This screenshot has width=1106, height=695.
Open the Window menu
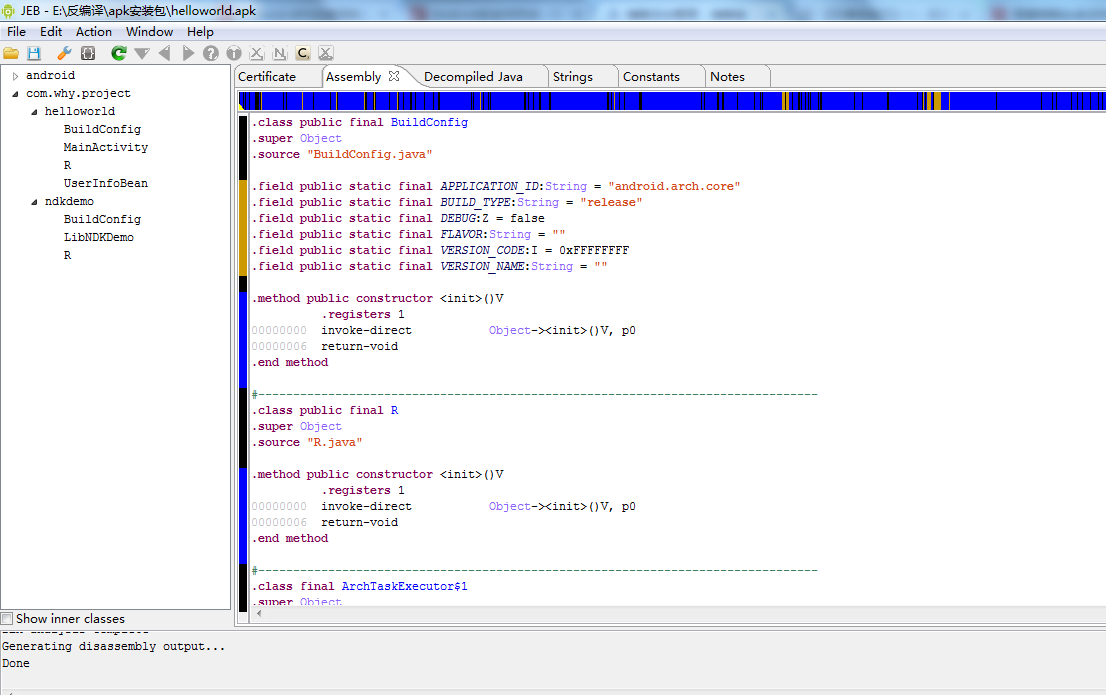click(150, 32)
